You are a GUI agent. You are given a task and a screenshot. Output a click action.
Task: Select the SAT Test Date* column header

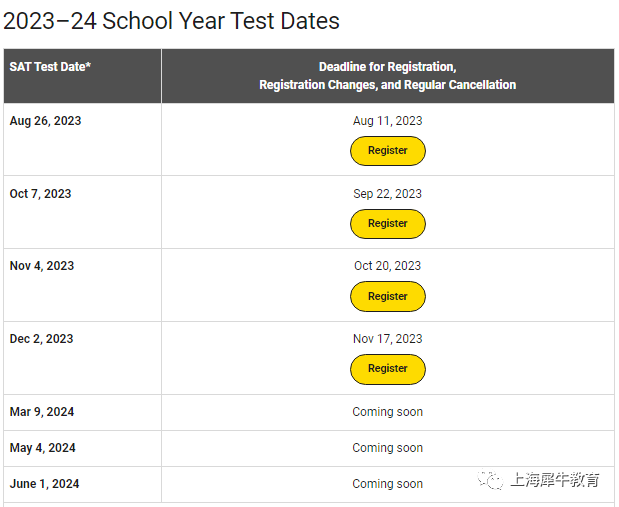83,76
